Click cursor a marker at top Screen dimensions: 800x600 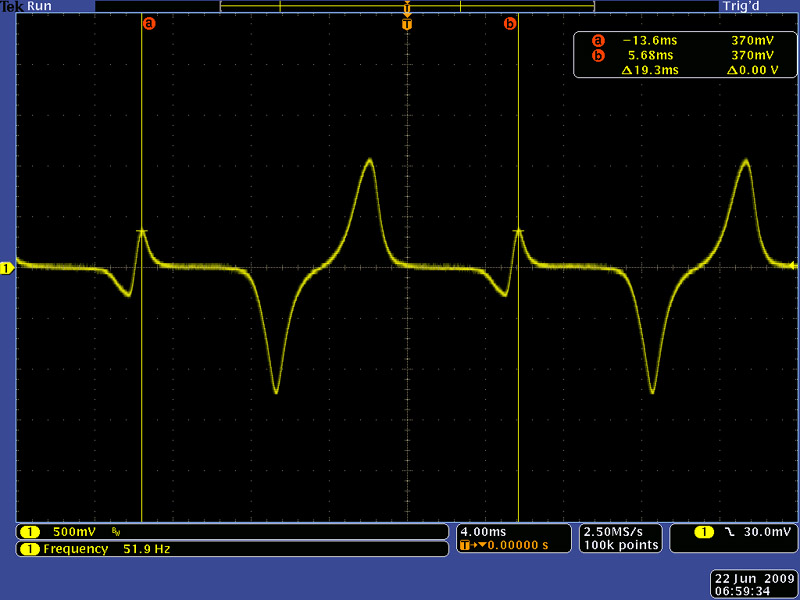(x=149, y=23)
